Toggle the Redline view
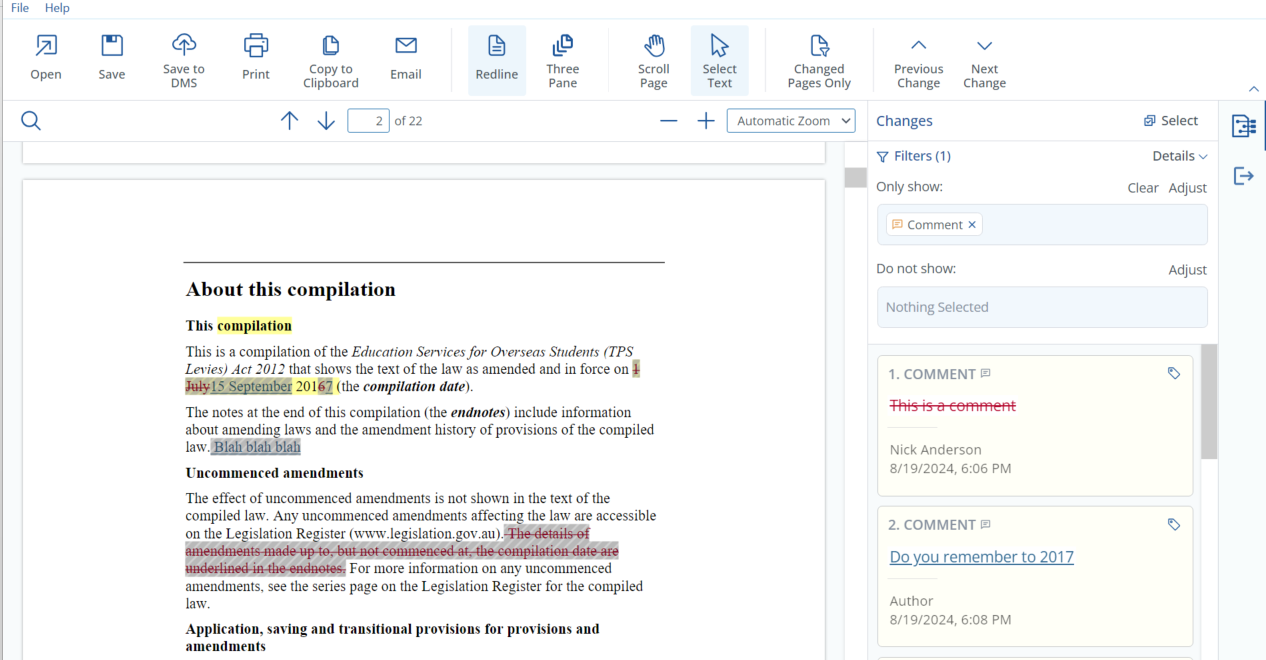Screen dimensions: 1266x660 497,60
